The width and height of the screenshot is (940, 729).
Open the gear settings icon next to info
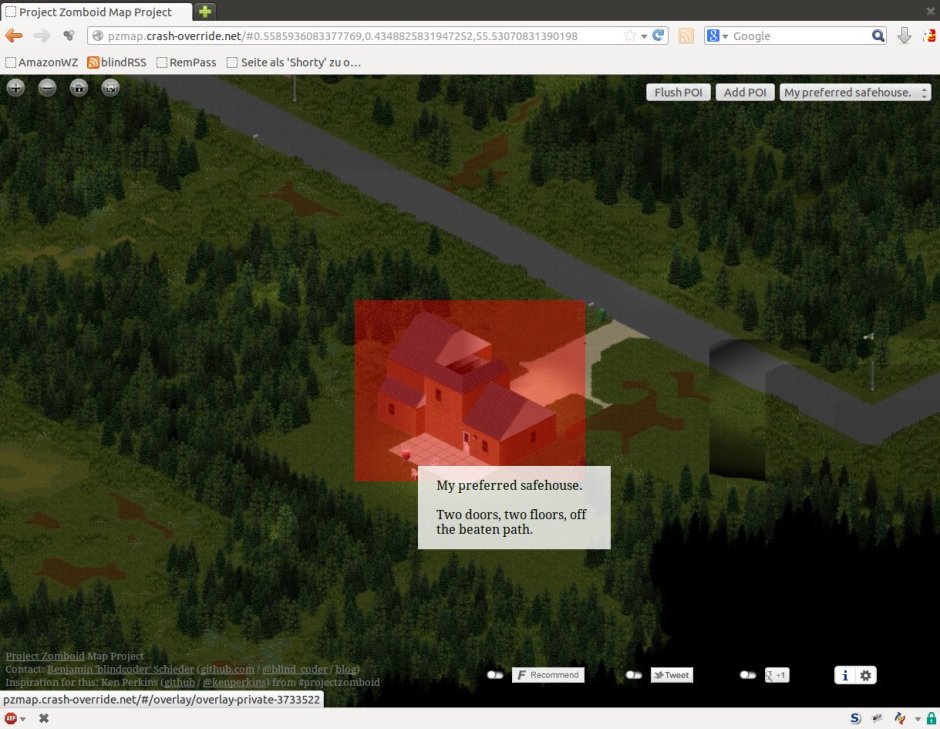866,675
